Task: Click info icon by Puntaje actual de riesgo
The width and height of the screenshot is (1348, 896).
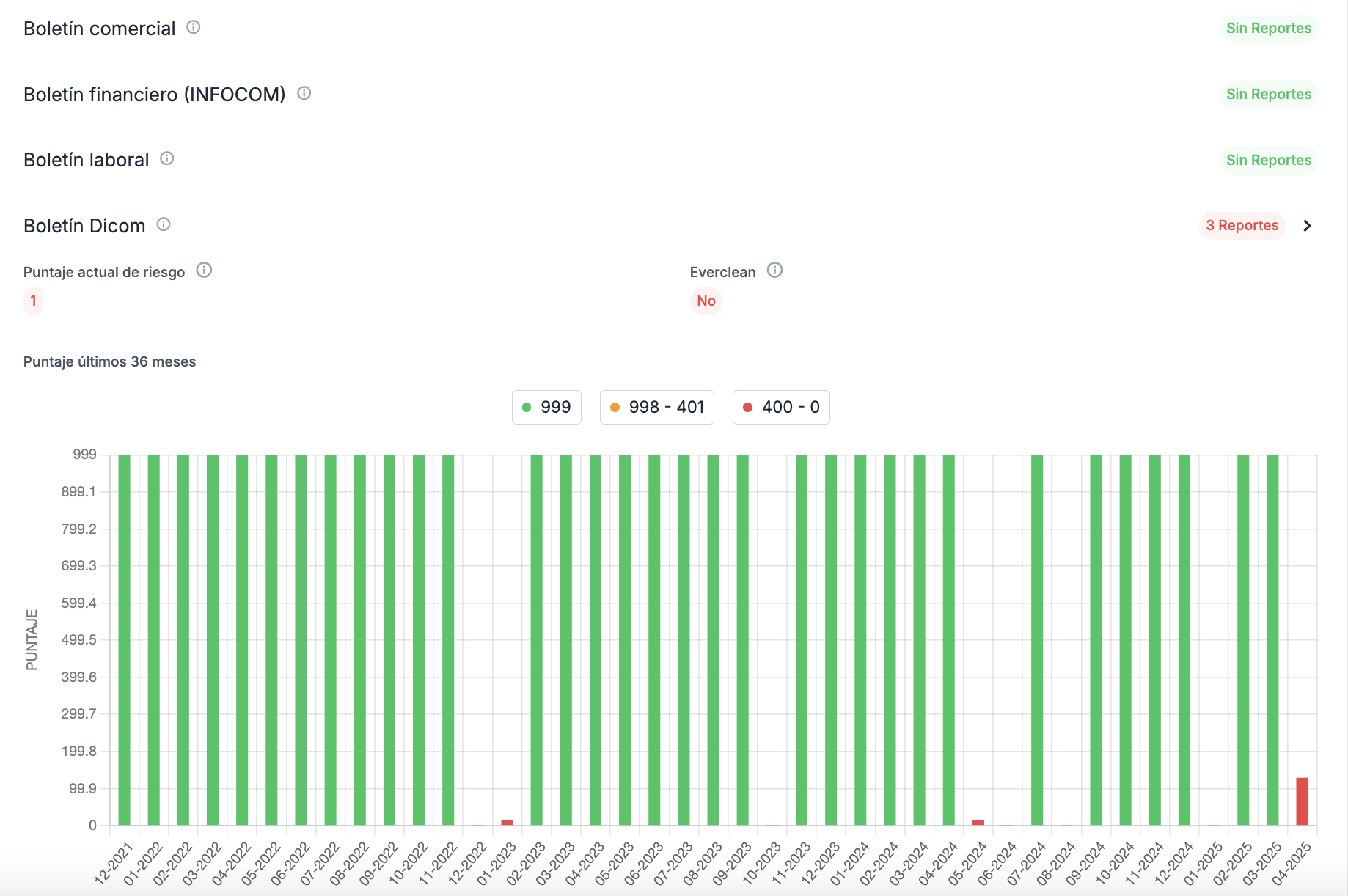Action: 205,271
